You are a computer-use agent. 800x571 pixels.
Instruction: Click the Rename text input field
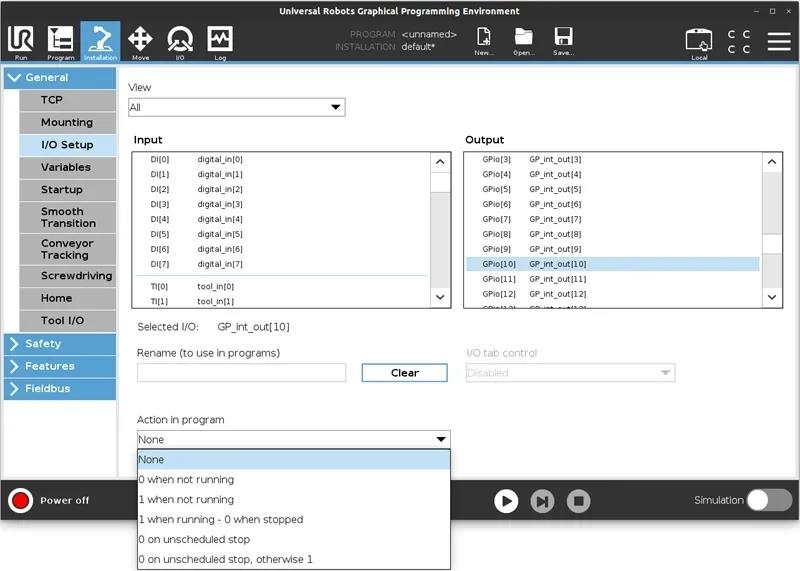click(x=241, y=373)
